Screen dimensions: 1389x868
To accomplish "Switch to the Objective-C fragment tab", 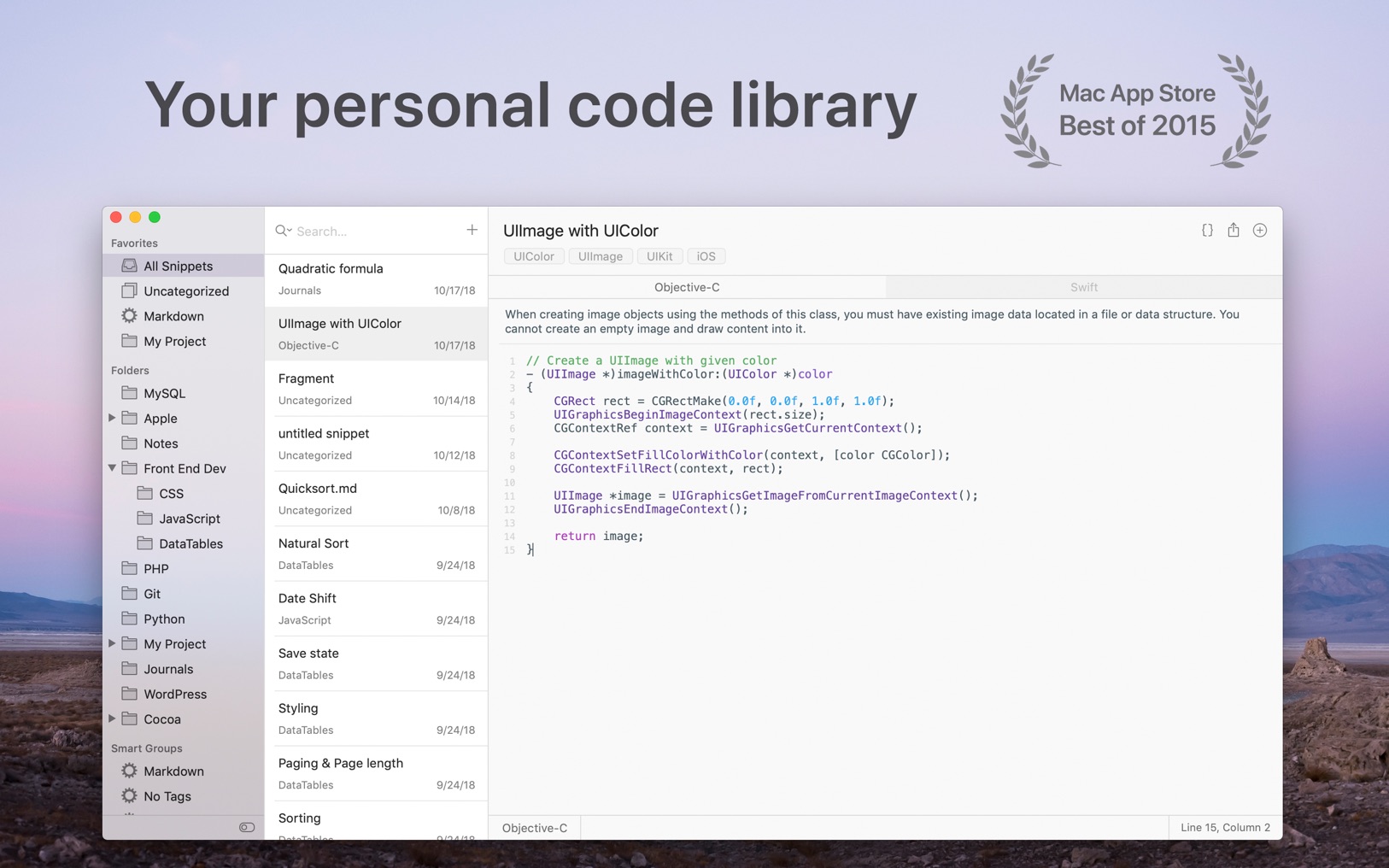I will click(687, 287).
